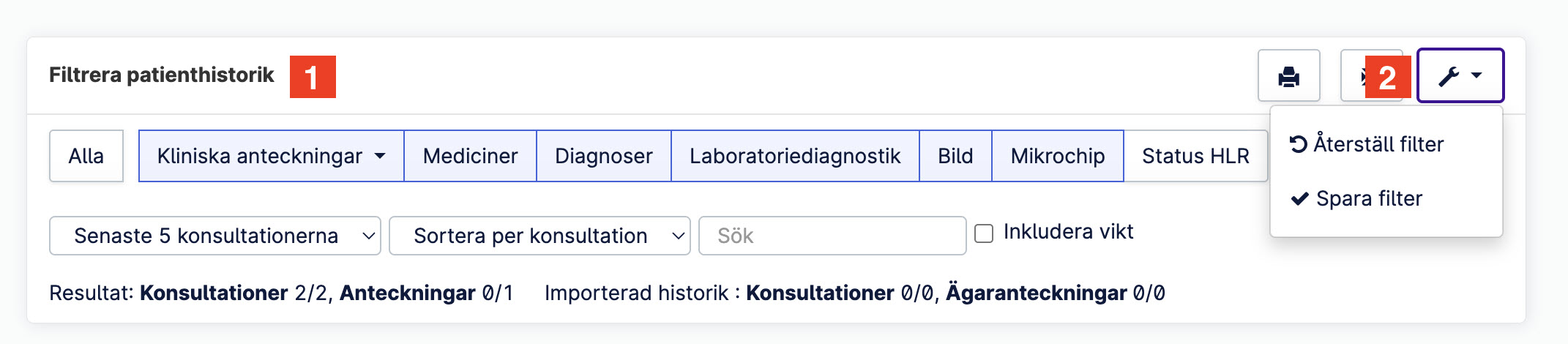The width and height of the screenshot is (1568, 344).
Task: Toggle the Status HLR filter
Action: click(x=1195, y=156)
